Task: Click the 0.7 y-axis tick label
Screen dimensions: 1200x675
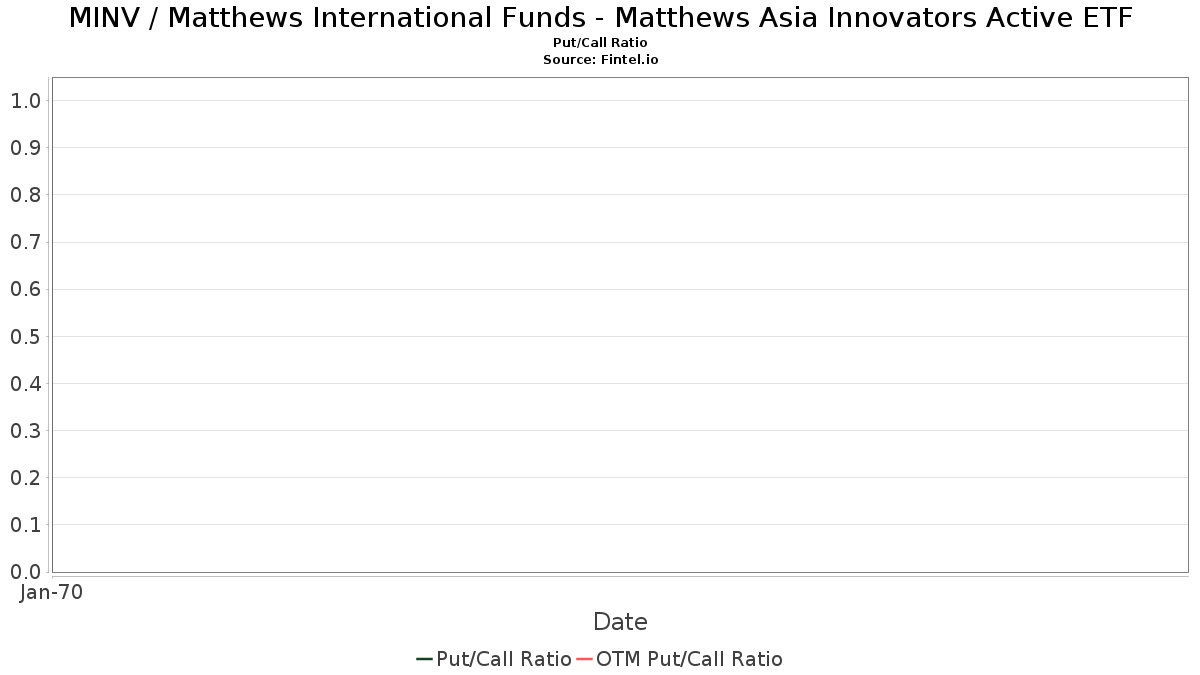Action: pos(26,242)
